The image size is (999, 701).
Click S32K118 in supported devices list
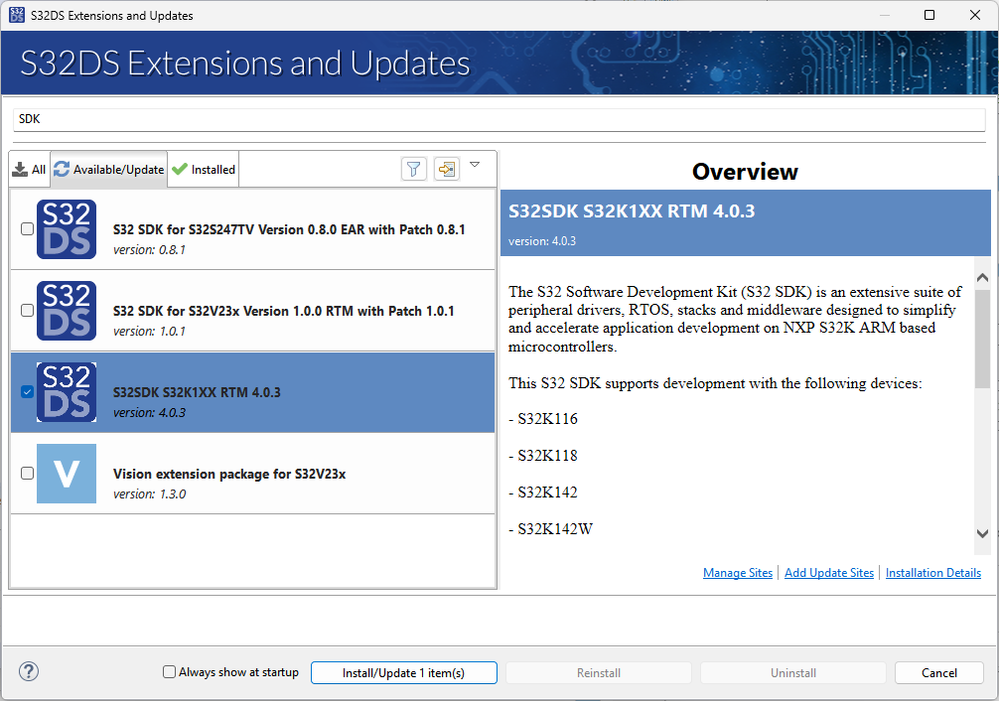547,456
